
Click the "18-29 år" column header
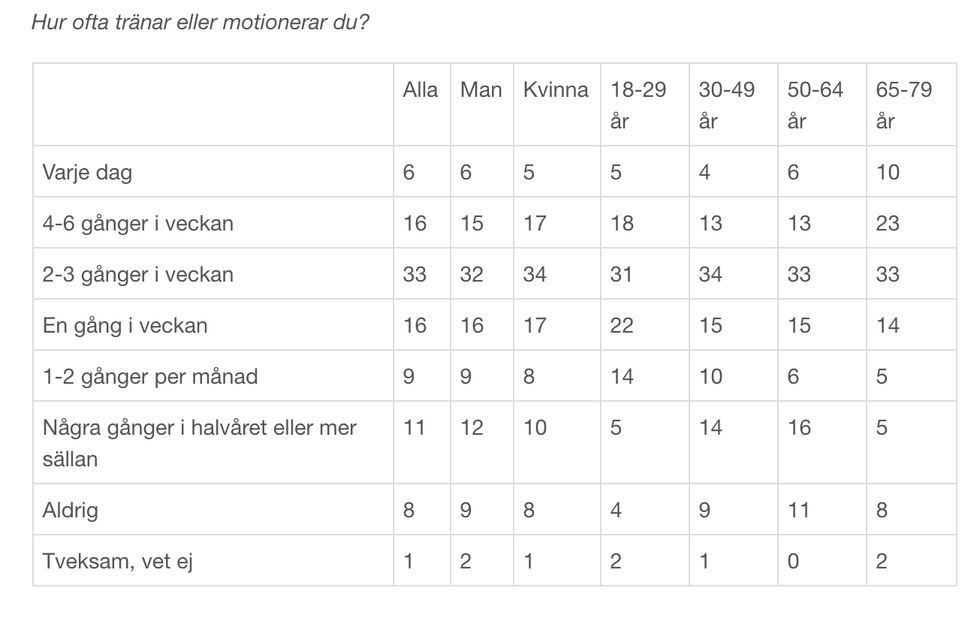pyautogui.click(x=638, y=105)
